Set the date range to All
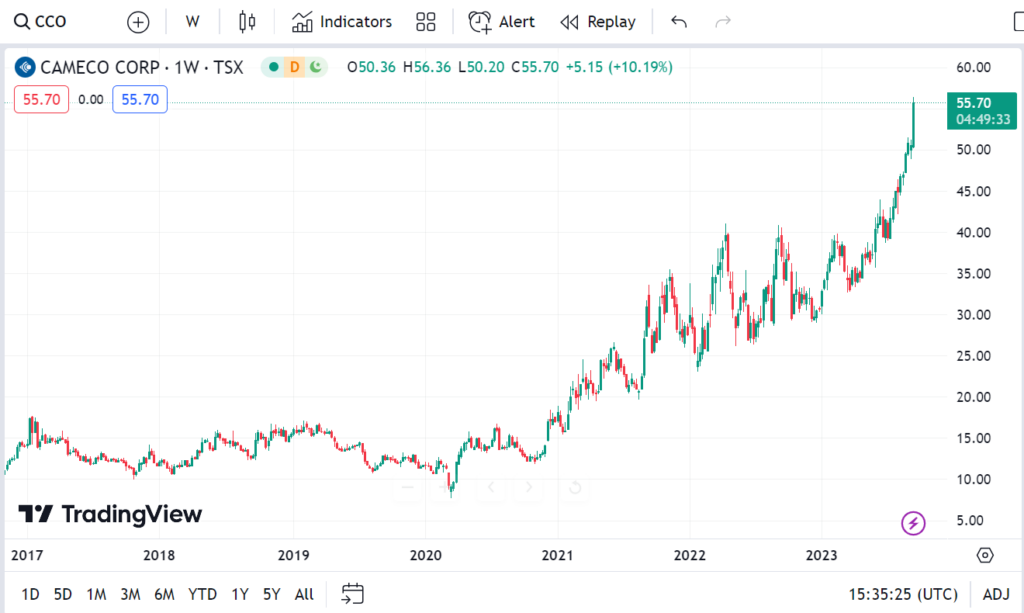This screenshot has width=1024, height=613. pyautogui.click(x=304, y=594)
